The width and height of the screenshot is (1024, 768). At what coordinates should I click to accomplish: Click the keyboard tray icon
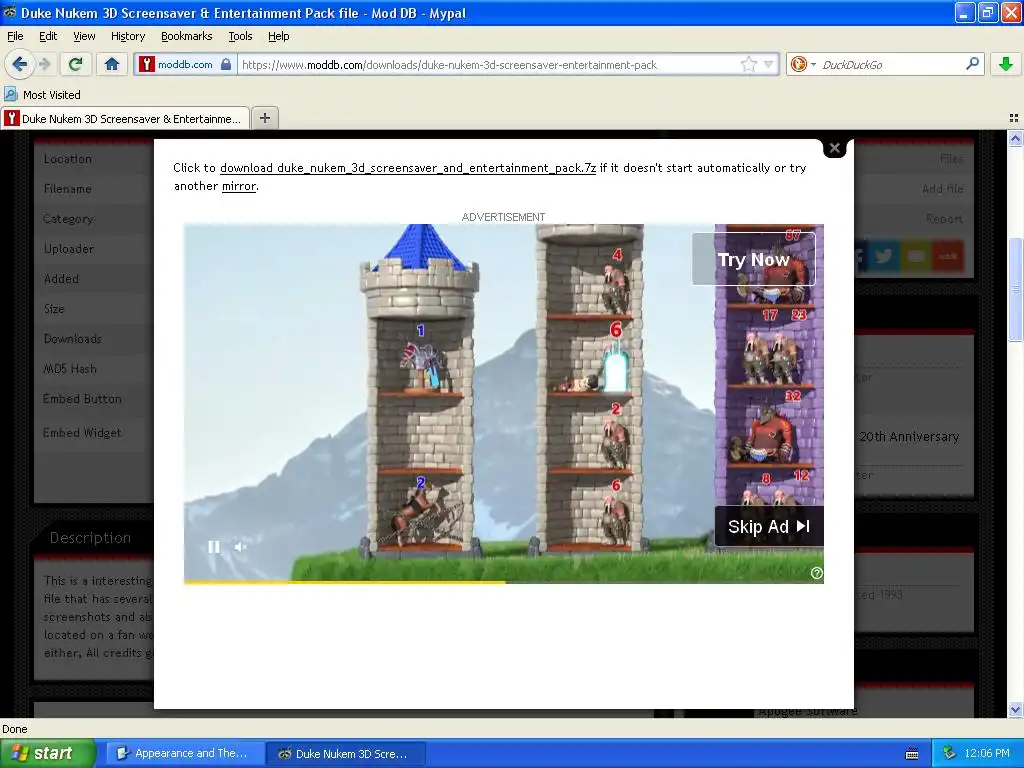[912, 754]
